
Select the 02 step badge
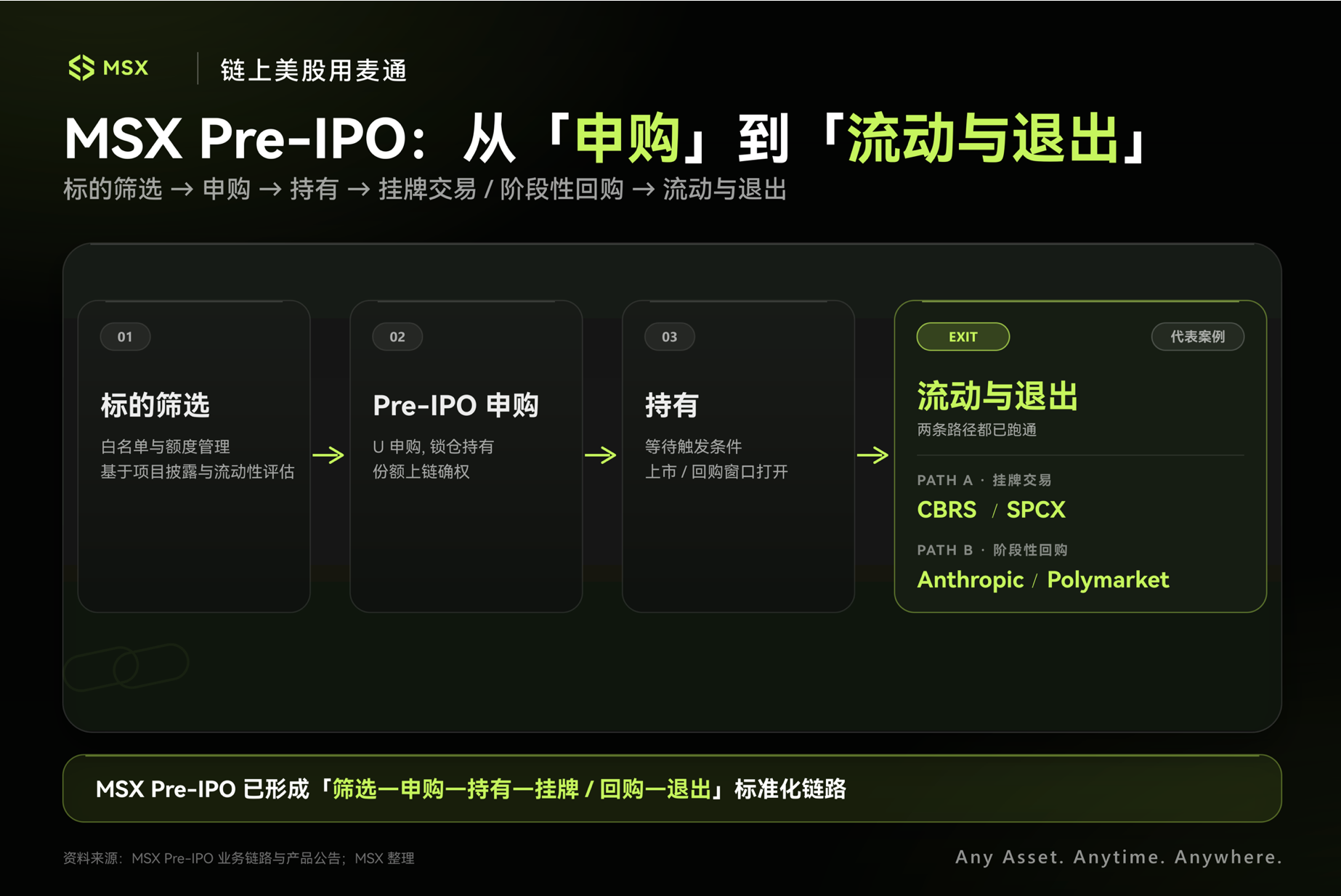[x=397, y=337]
